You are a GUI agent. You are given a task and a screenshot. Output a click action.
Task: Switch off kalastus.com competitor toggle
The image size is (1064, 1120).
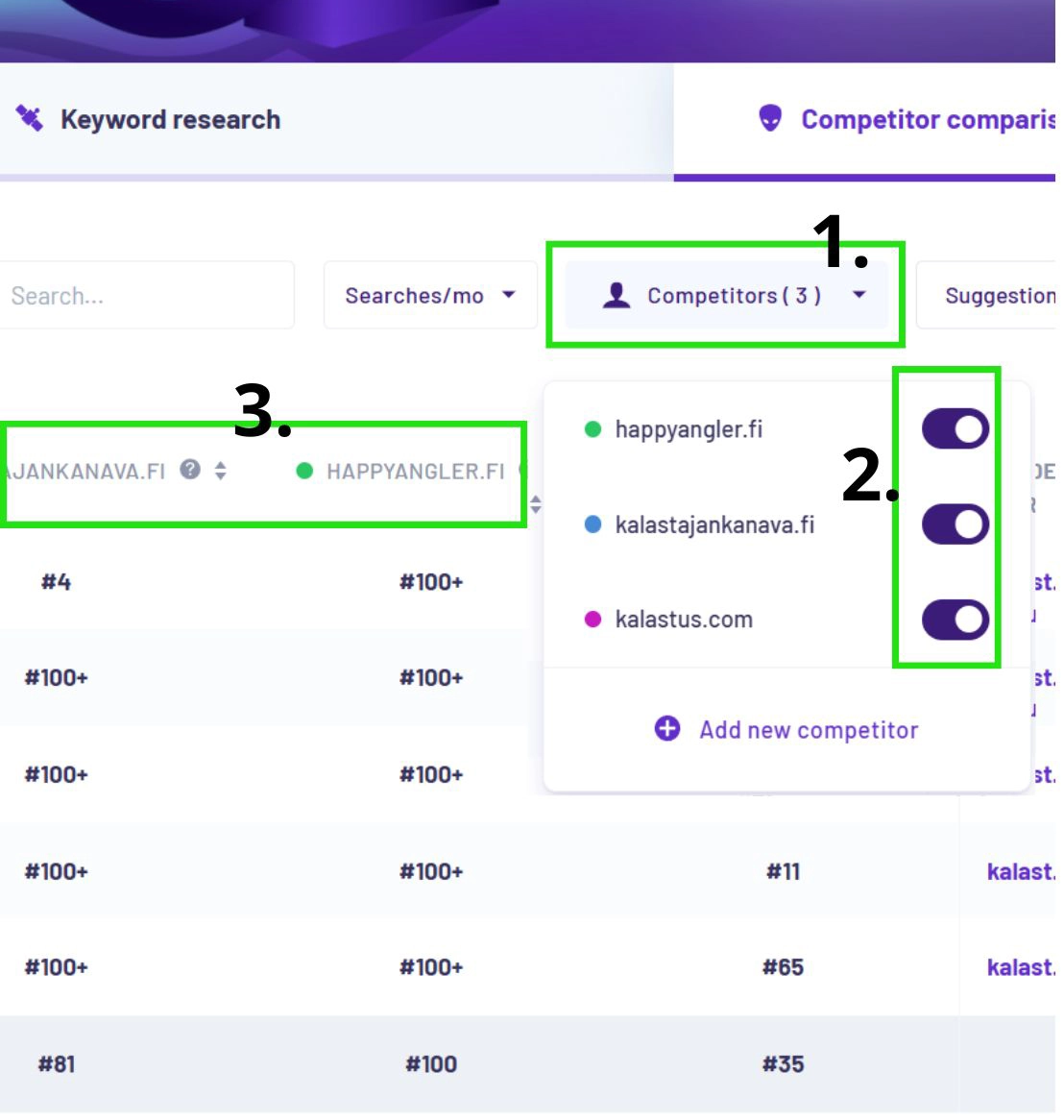coord(955,620)
